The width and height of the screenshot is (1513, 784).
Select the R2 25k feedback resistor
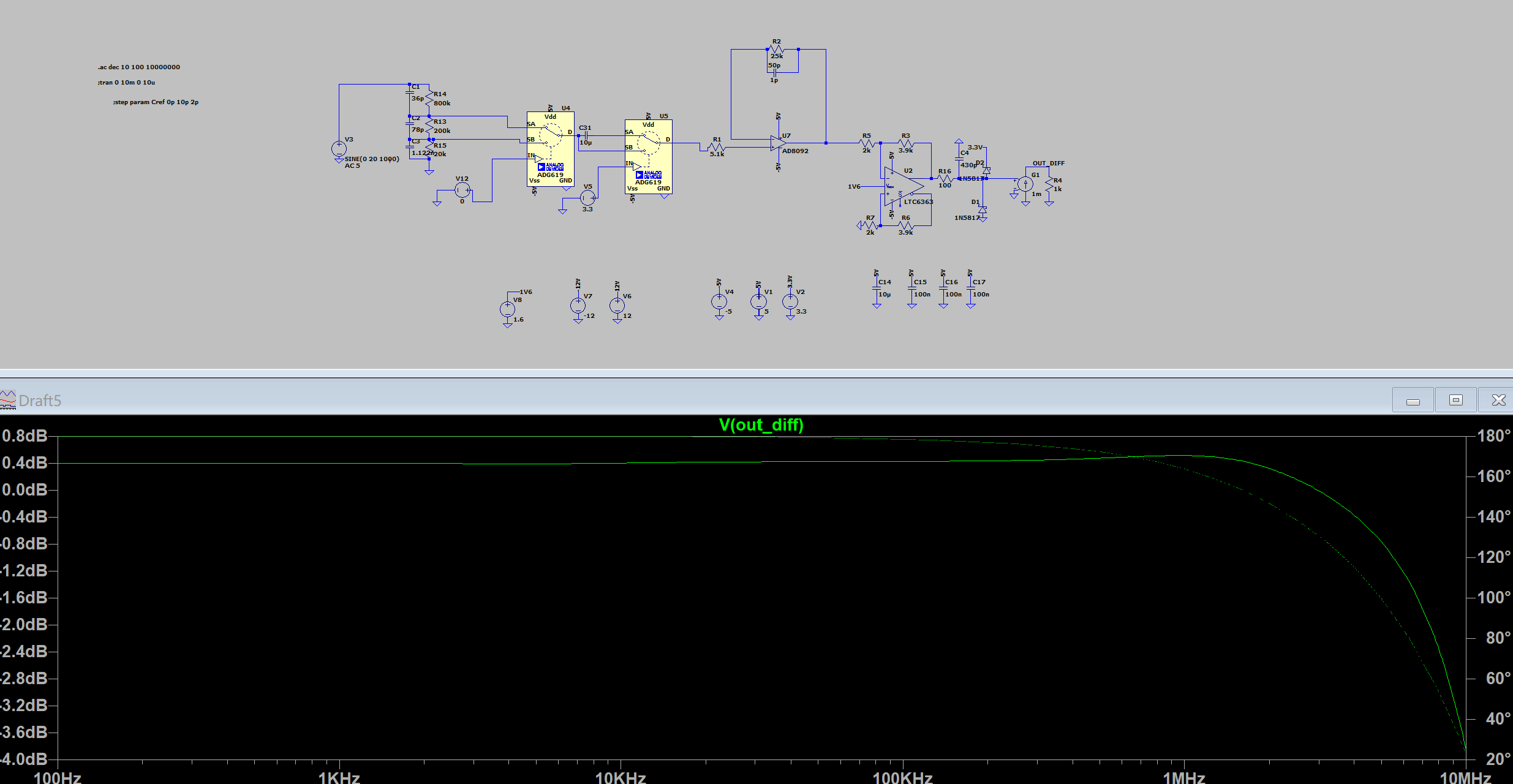[x=776, y=49]
